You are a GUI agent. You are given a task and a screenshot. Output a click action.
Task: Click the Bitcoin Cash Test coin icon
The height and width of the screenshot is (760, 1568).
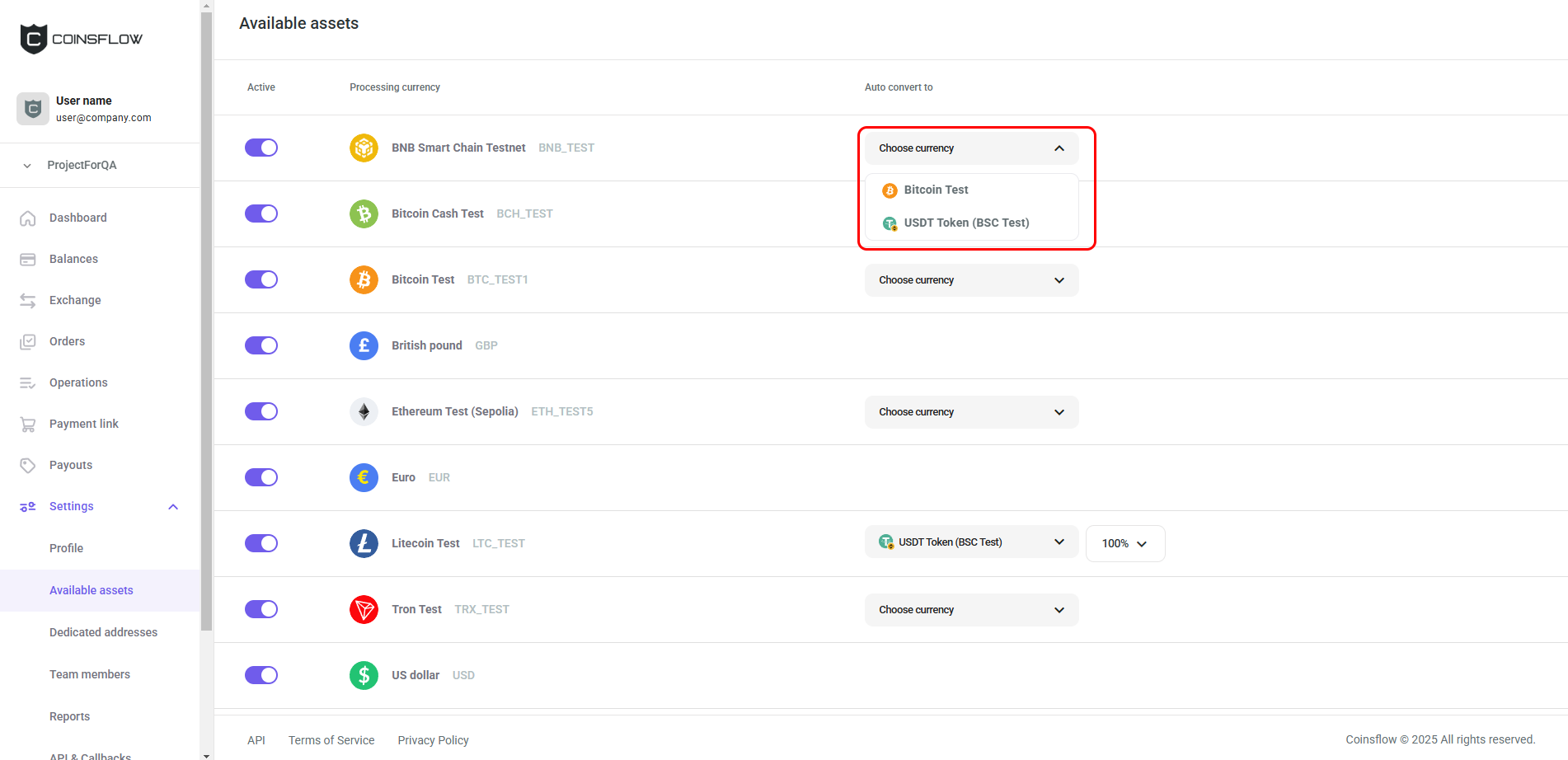coord(364,214)
